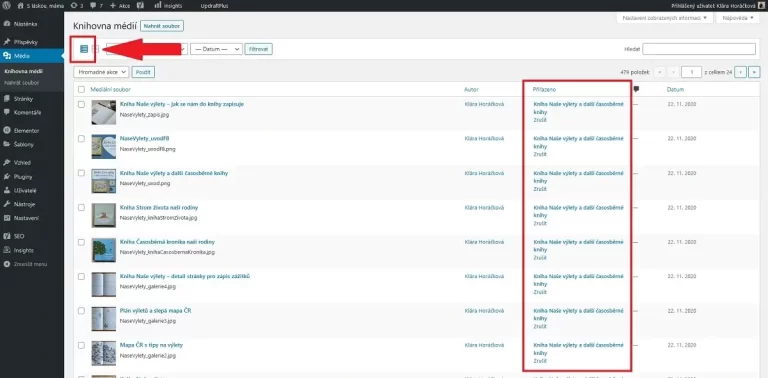Open the Datum filter dropdown
The image size is (768, 378).
(x=216, y=49)
